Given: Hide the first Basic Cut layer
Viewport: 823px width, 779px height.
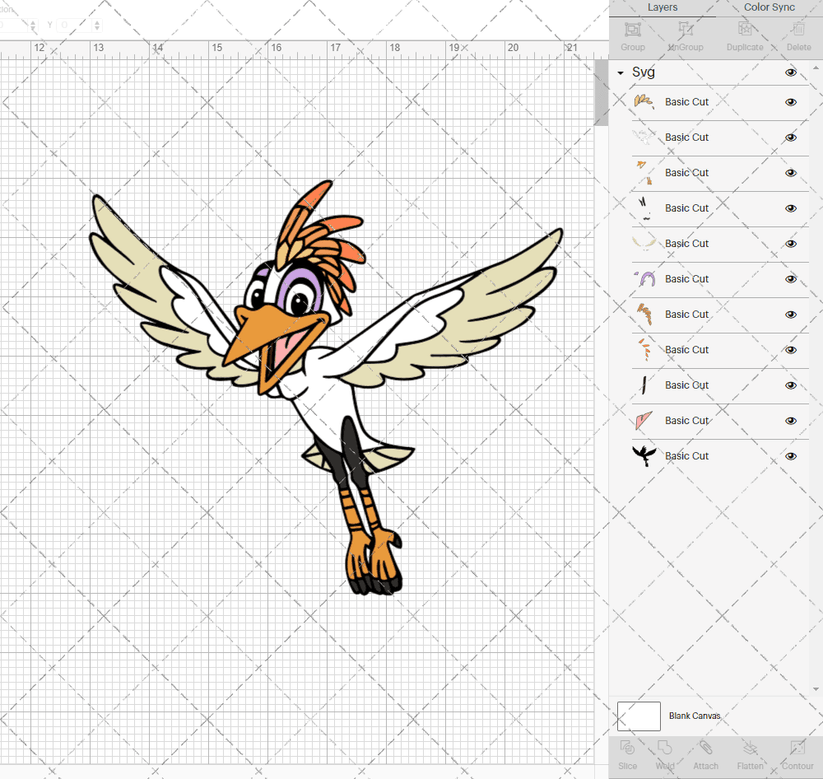Looking at the screenshot, I should (x=790, y=103).
